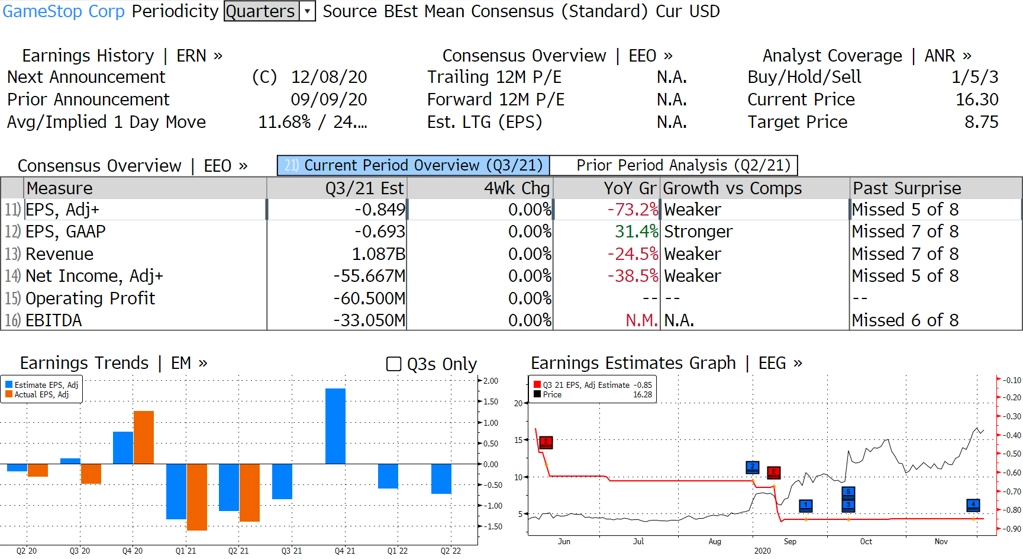The height and width of the screenshot is (559, 1023).
Task: Click the Next Announcement date 12/08/20
Action: (329, 77)
